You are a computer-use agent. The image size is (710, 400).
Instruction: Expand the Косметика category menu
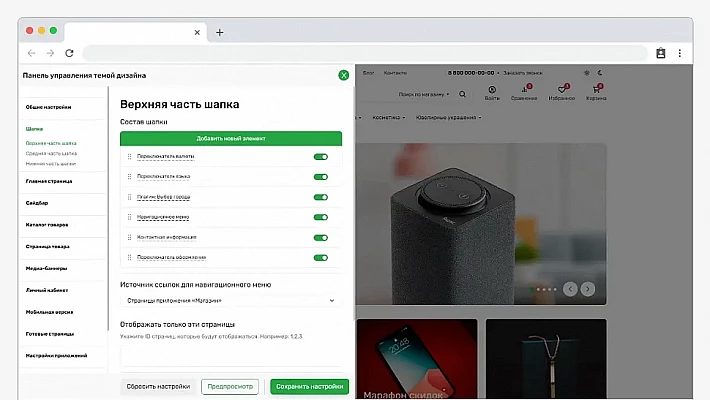coord(389,117)
